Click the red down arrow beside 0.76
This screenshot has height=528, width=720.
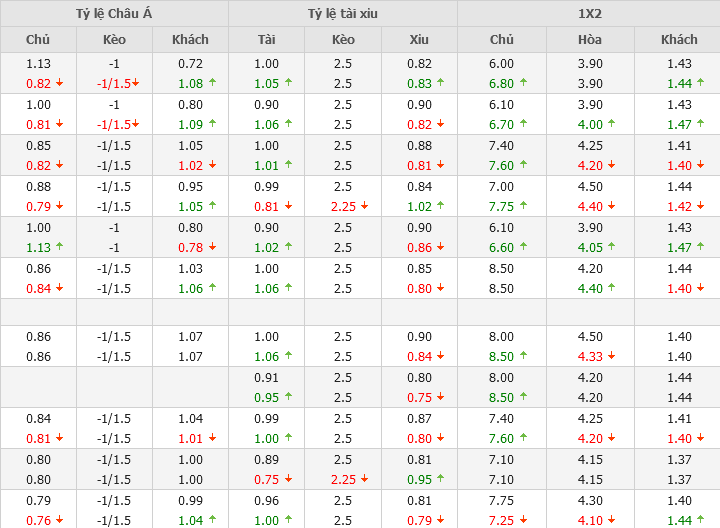(60, 519)
